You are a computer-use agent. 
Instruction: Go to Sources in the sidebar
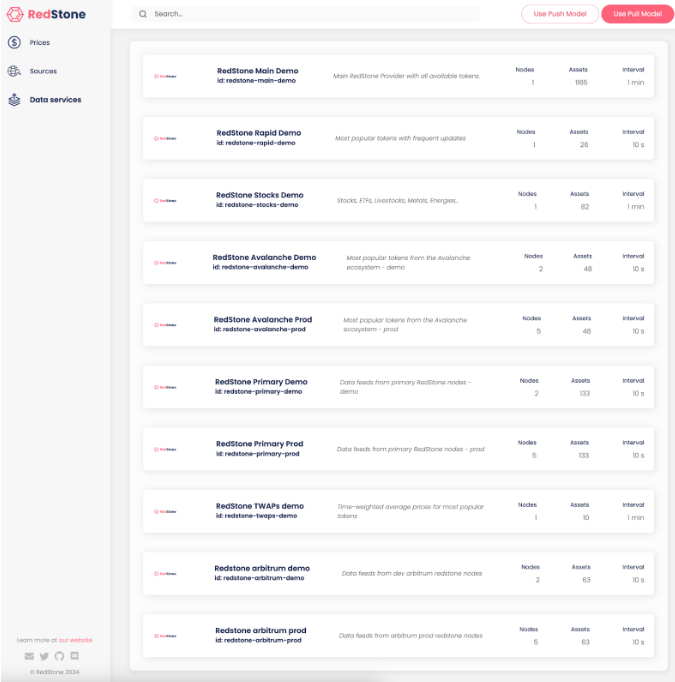pos(43,71)
